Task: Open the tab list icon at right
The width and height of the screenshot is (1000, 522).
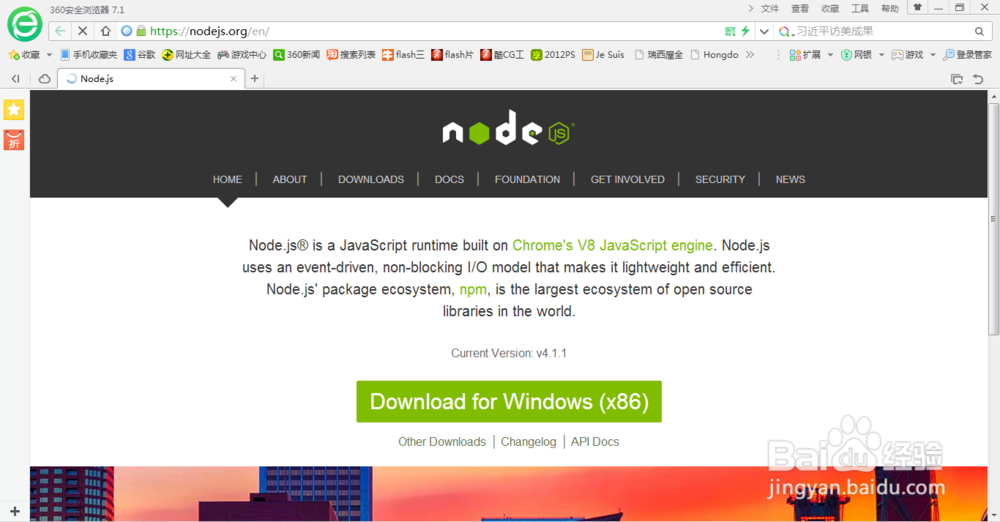Action: coord(957,79)
